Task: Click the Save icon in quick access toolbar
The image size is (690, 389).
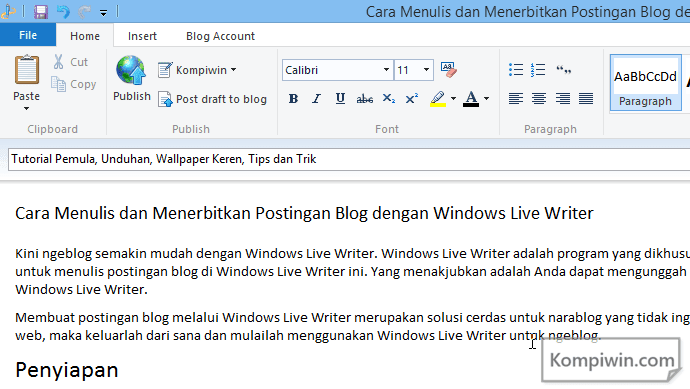Action: (x=40, y=12)
